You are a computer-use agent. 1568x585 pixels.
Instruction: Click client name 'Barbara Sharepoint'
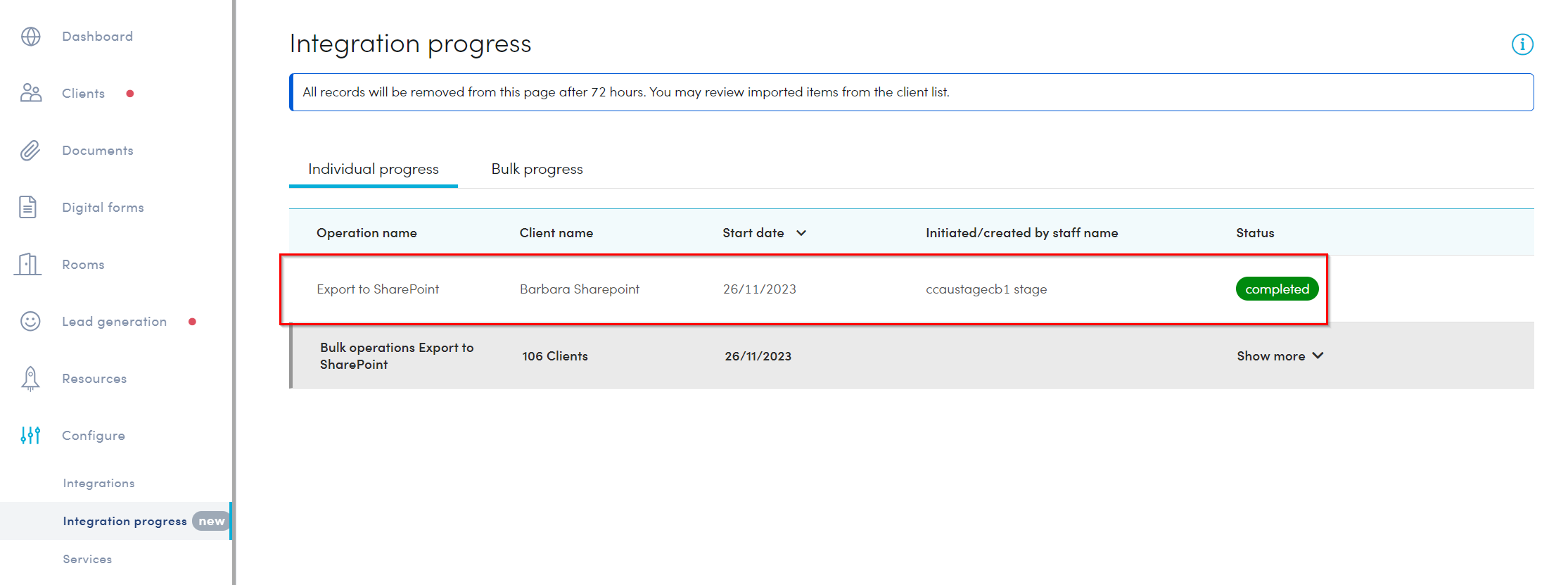point(579,289)
